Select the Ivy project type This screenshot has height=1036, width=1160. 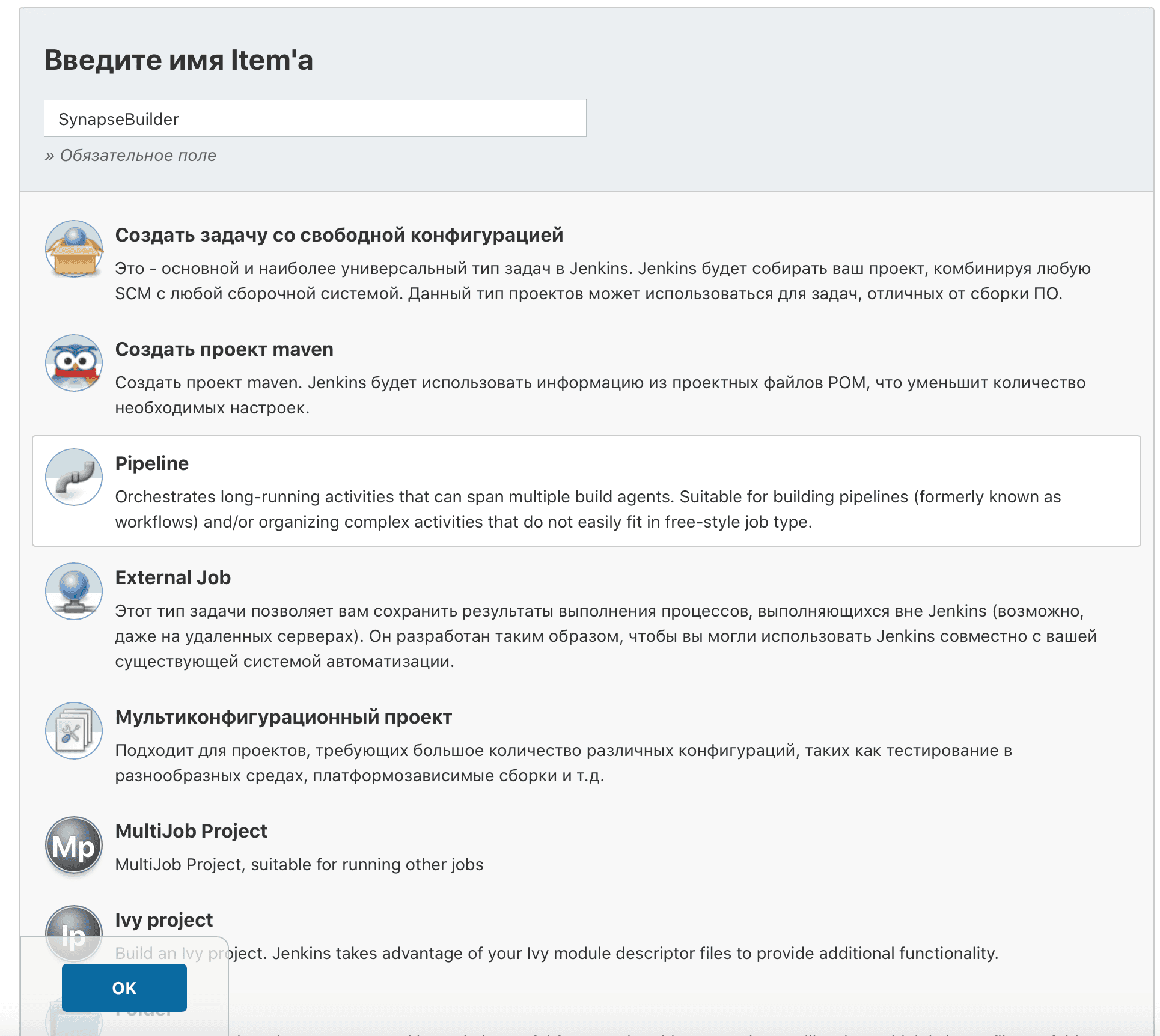tap(163, 919)
